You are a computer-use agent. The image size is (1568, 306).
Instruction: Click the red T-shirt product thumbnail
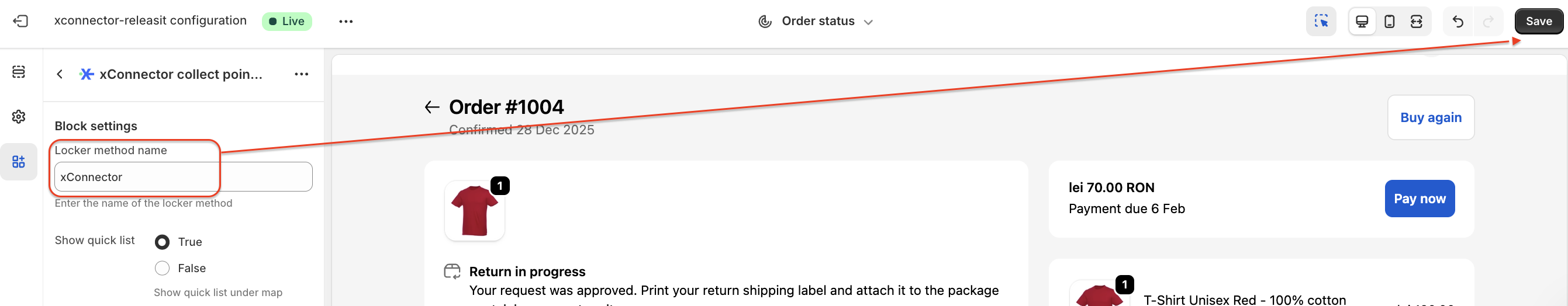pyautogui.click(x=474, y=210)
